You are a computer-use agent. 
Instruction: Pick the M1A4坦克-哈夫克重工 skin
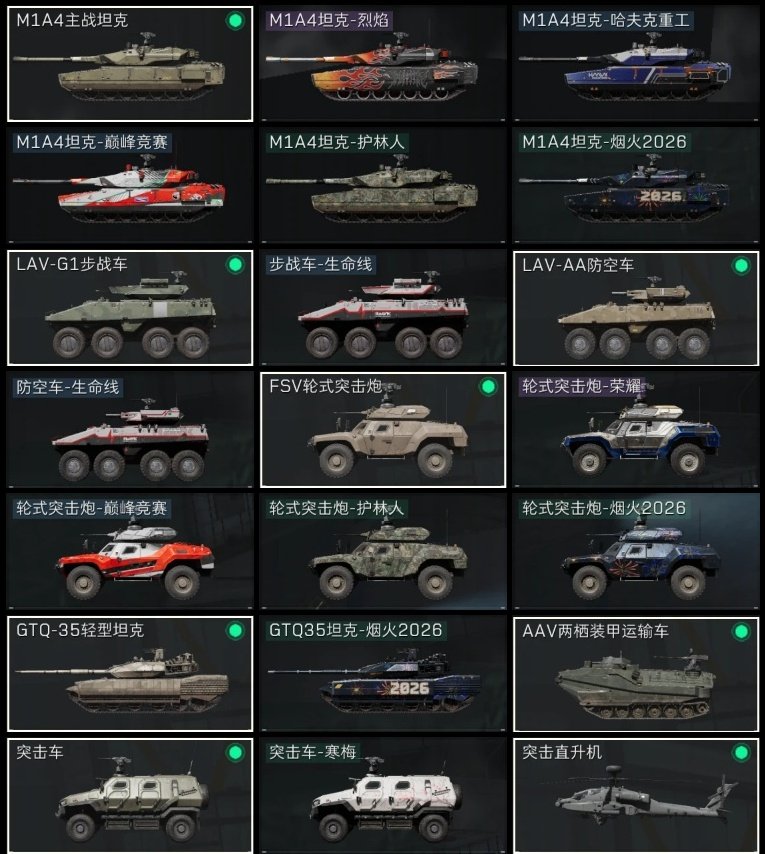(636, 64)
